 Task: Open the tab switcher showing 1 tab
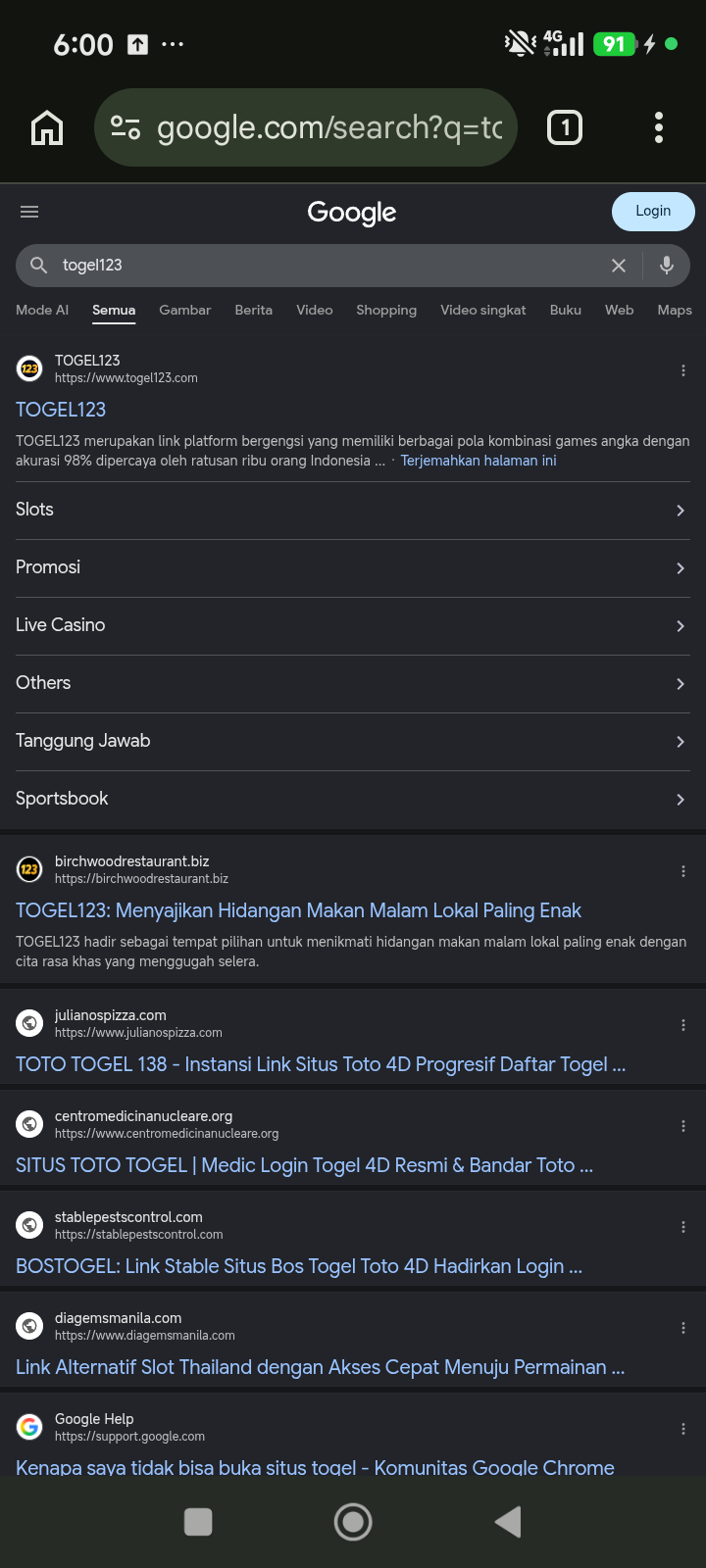pyautogui.click(x=564, y=127)
